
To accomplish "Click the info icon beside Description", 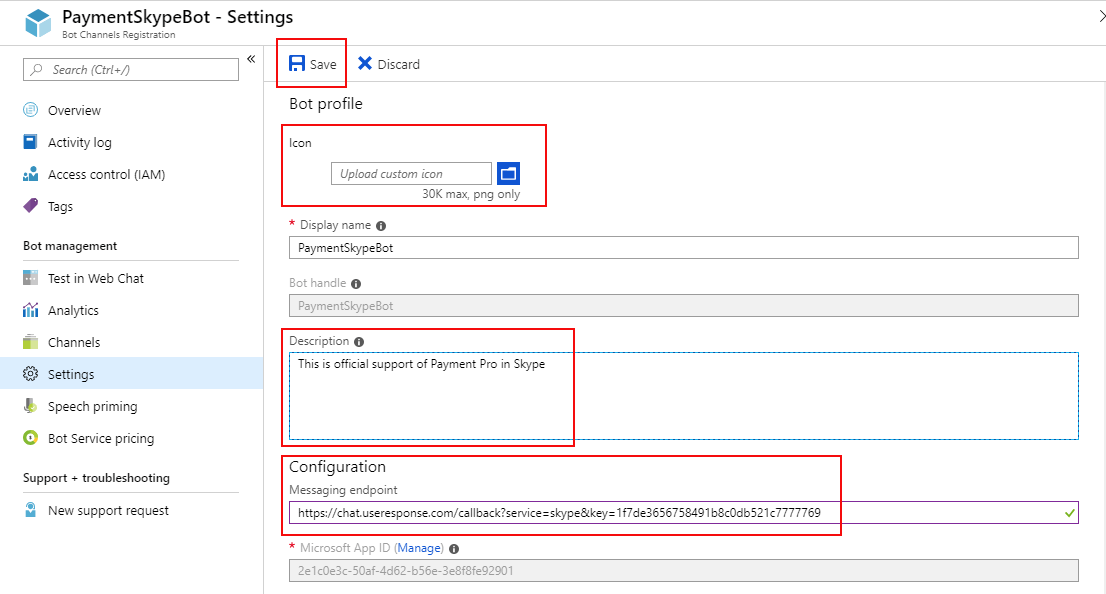I will (359, 341).
